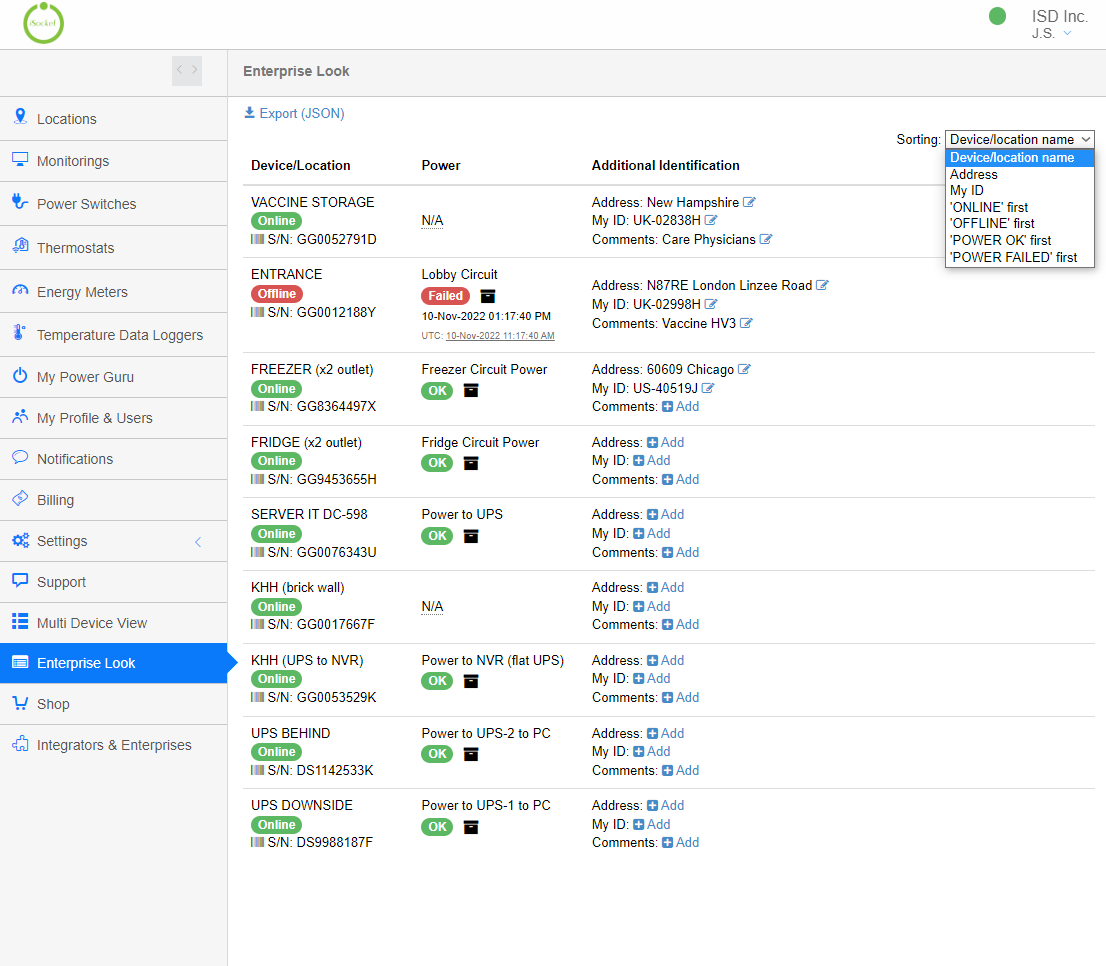The width and height of the screenshot is (1106, 966).
Task: Open the Enterprise Look sidebar item
Action: coord(114,663)
